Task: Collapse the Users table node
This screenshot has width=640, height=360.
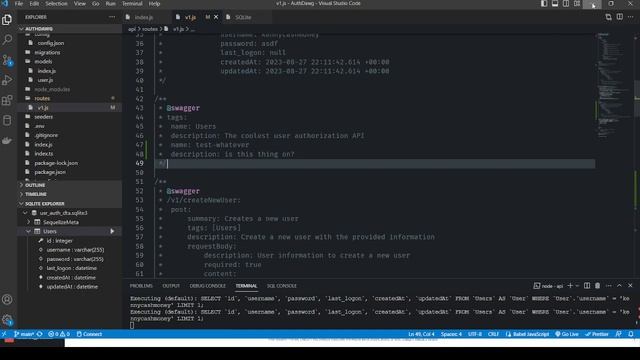Action: coord(29,231)
